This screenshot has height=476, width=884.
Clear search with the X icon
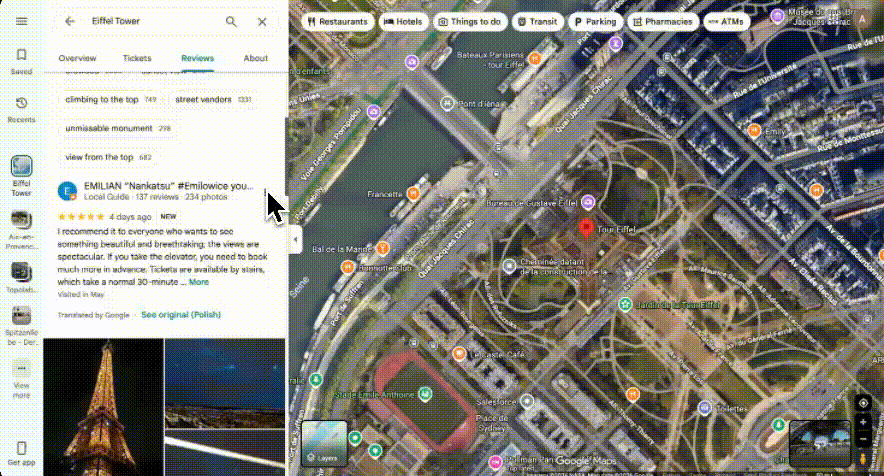coord(262,22)
